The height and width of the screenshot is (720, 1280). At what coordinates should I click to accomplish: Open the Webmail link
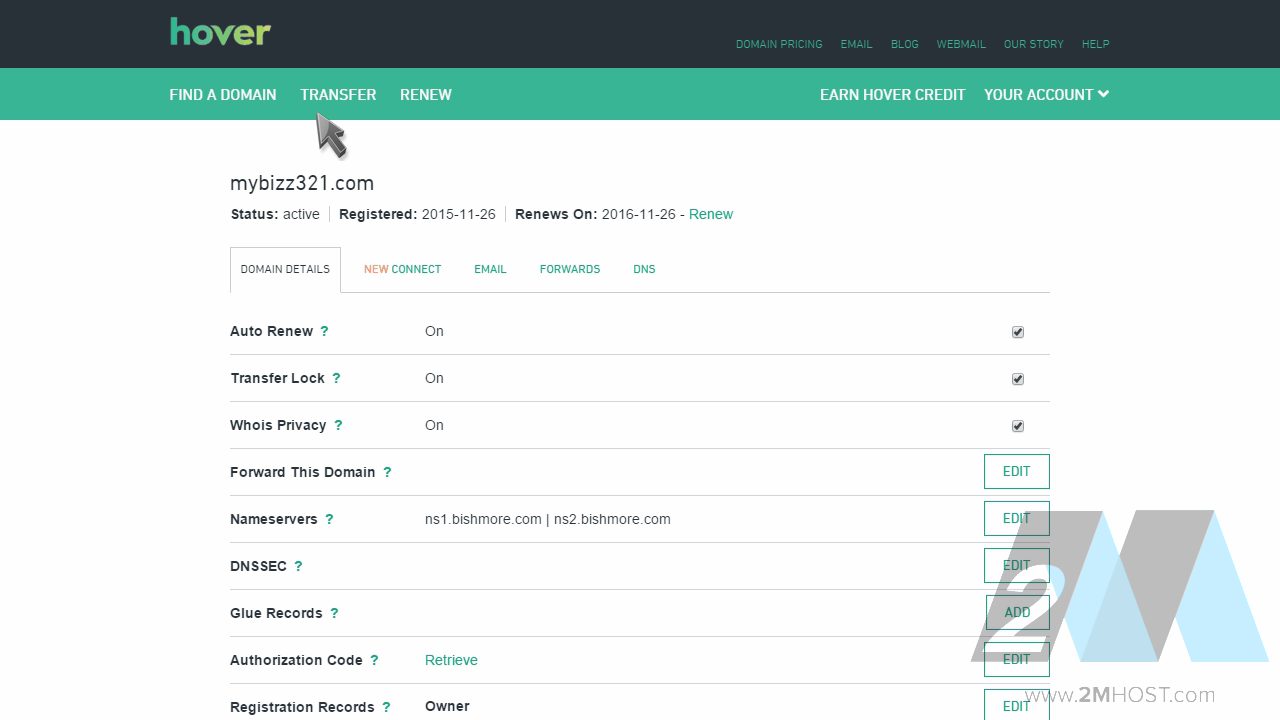pos(961,44)
